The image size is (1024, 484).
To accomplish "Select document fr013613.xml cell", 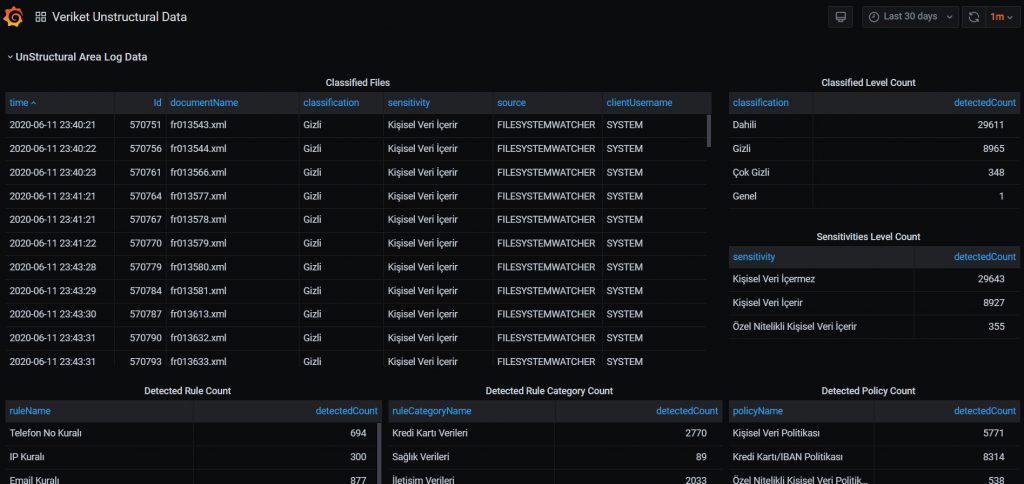I will (x=199, y=314).
